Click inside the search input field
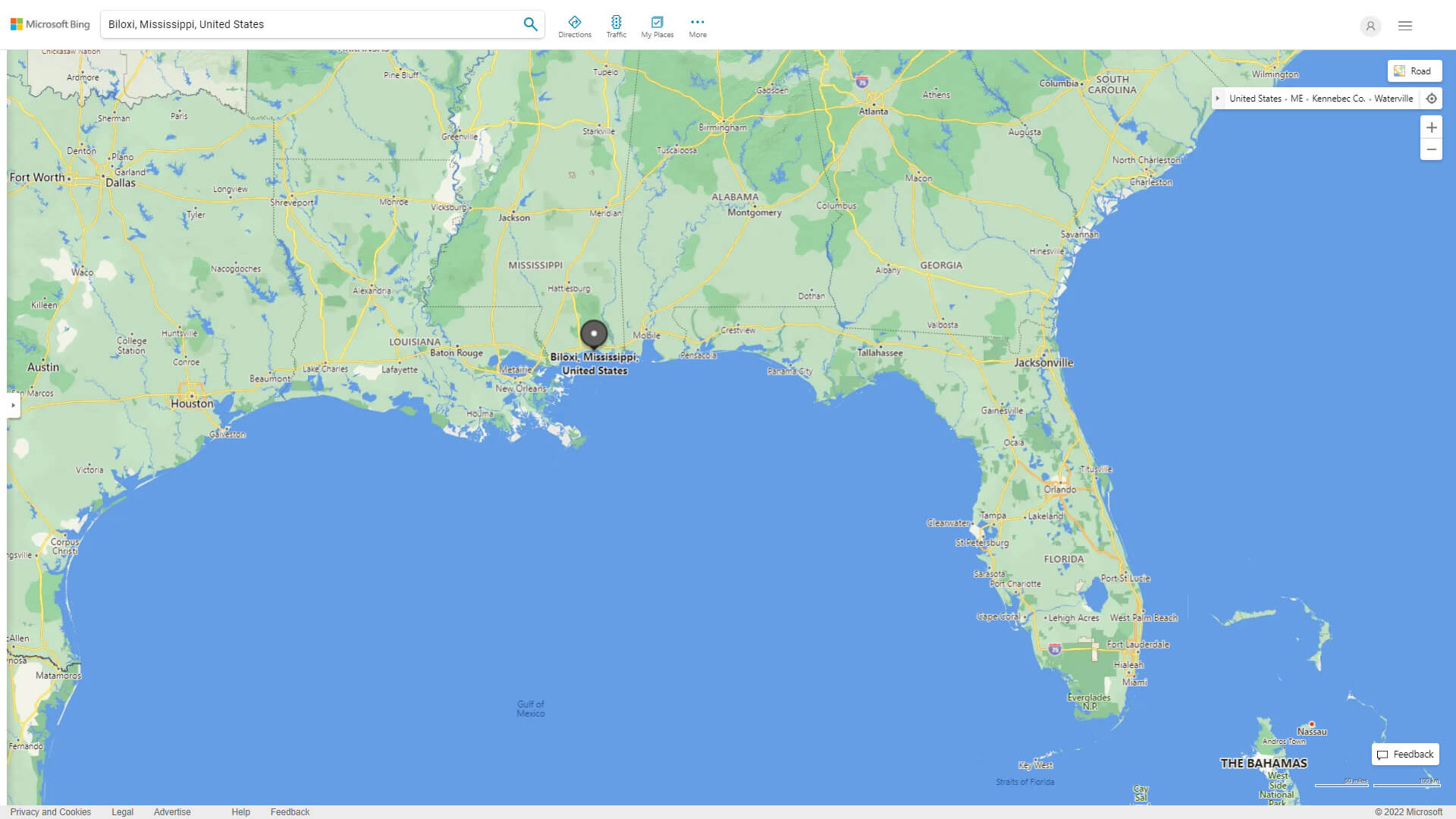This screenshot has width=1456, height=819. [303, 24]
